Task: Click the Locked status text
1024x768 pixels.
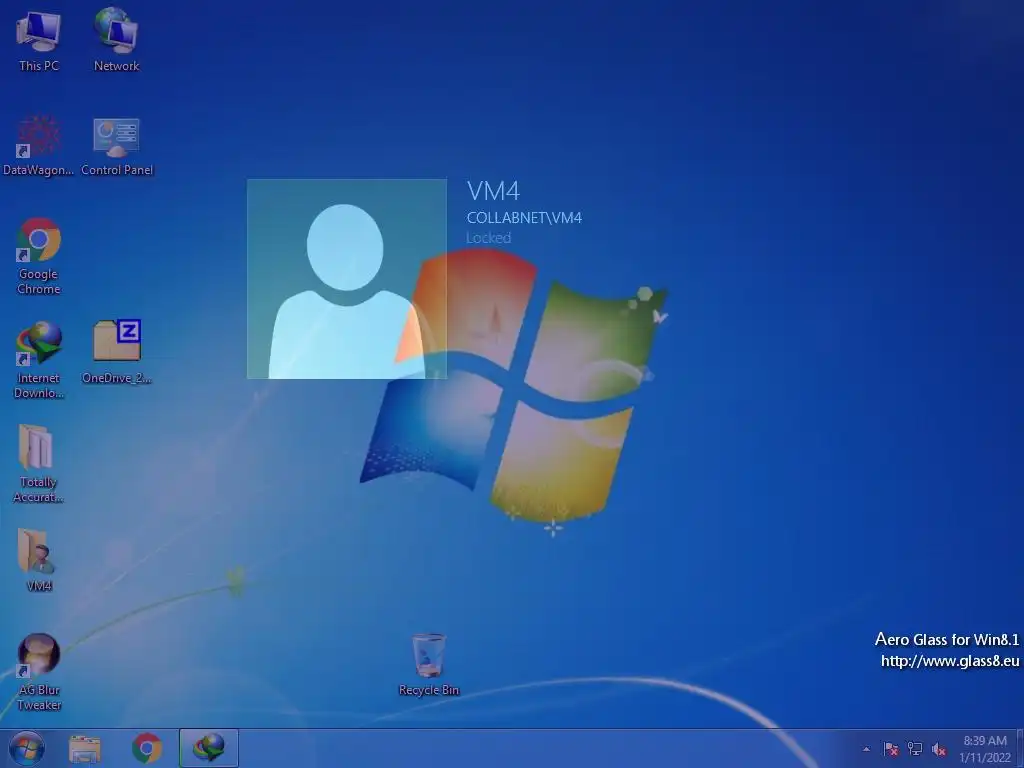Action: click(x=488, y=238)
